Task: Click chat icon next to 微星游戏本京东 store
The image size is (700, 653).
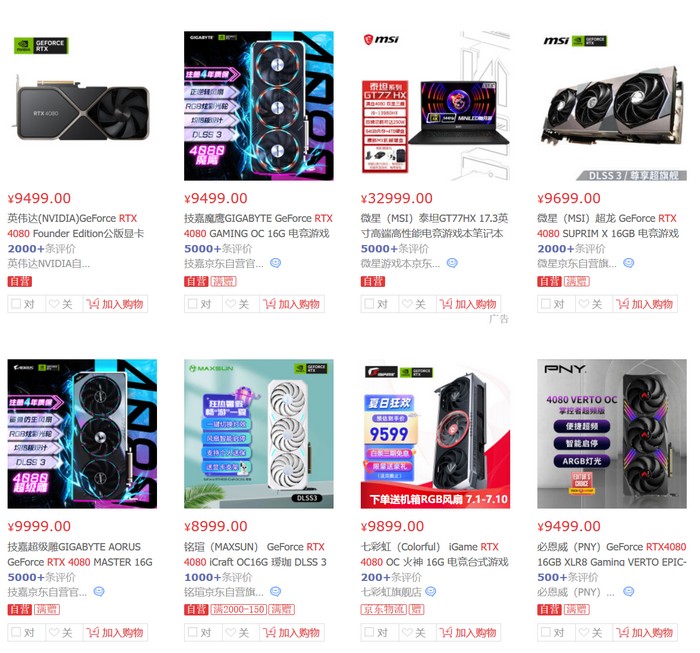Action: (452, 263)
